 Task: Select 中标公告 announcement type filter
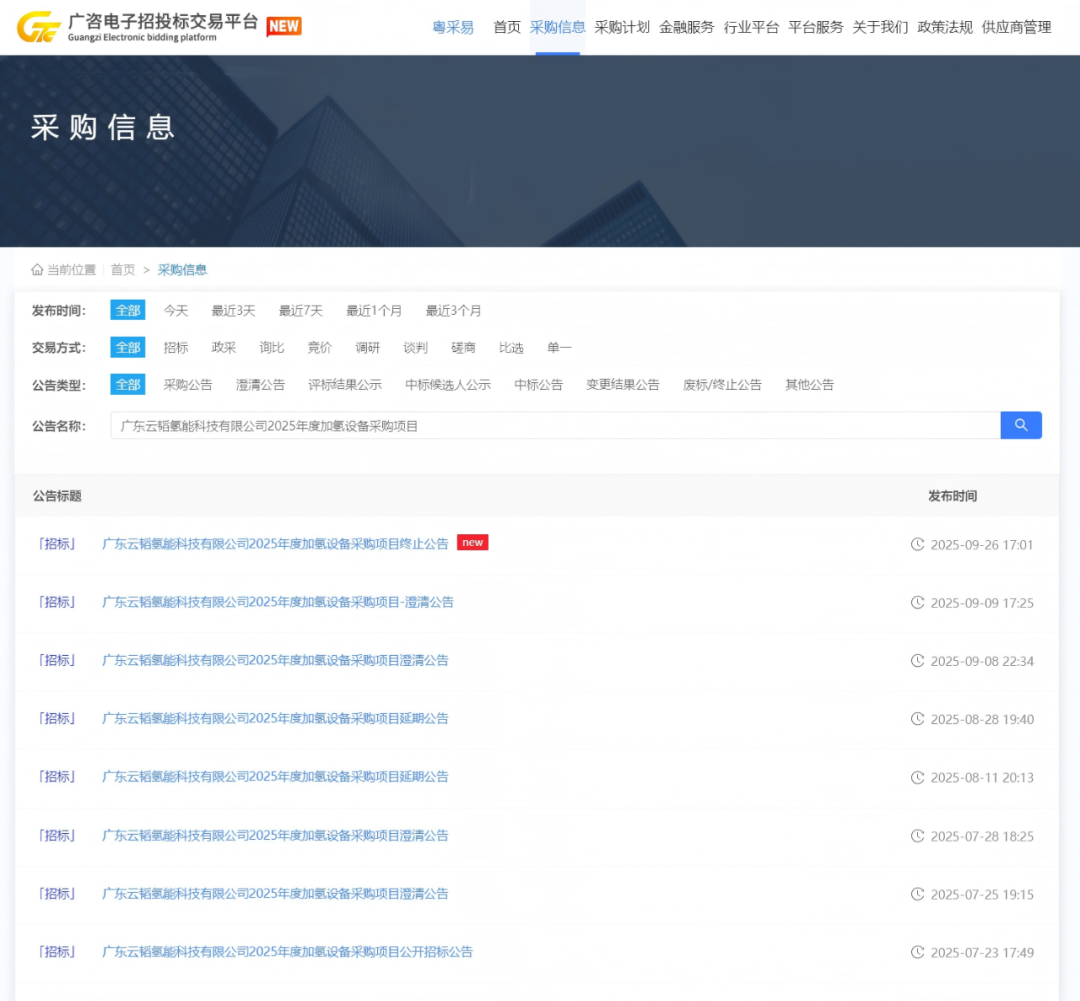pos(538,385)
